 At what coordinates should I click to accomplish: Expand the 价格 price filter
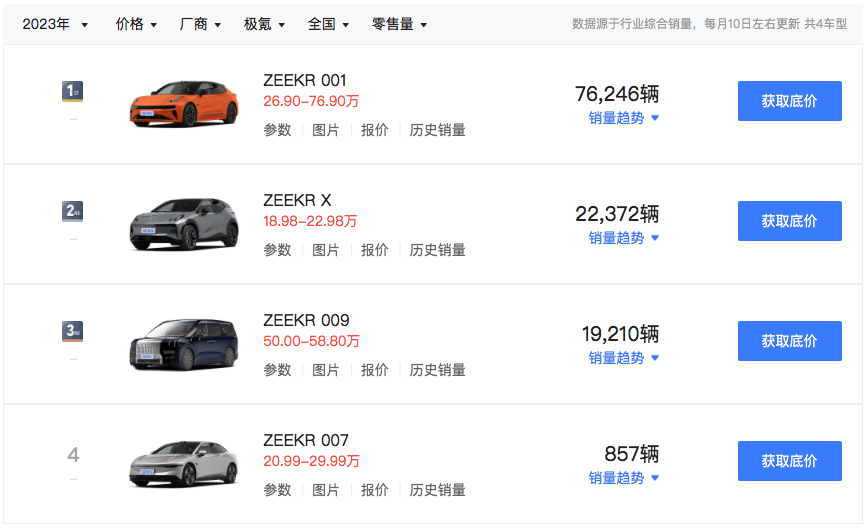click(x=136, y=24)
